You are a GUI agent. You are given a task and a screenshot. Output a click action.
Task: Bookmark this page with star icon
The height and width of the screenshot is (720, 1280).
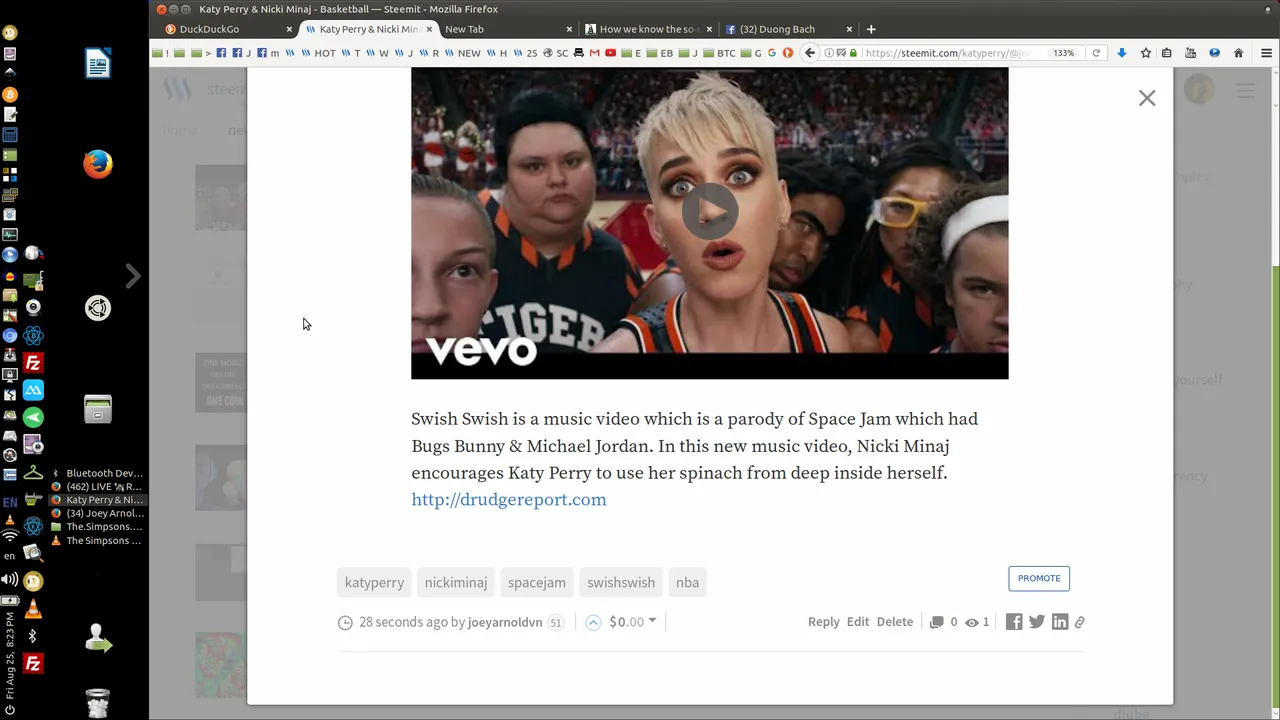click(x=1146, y=53)
